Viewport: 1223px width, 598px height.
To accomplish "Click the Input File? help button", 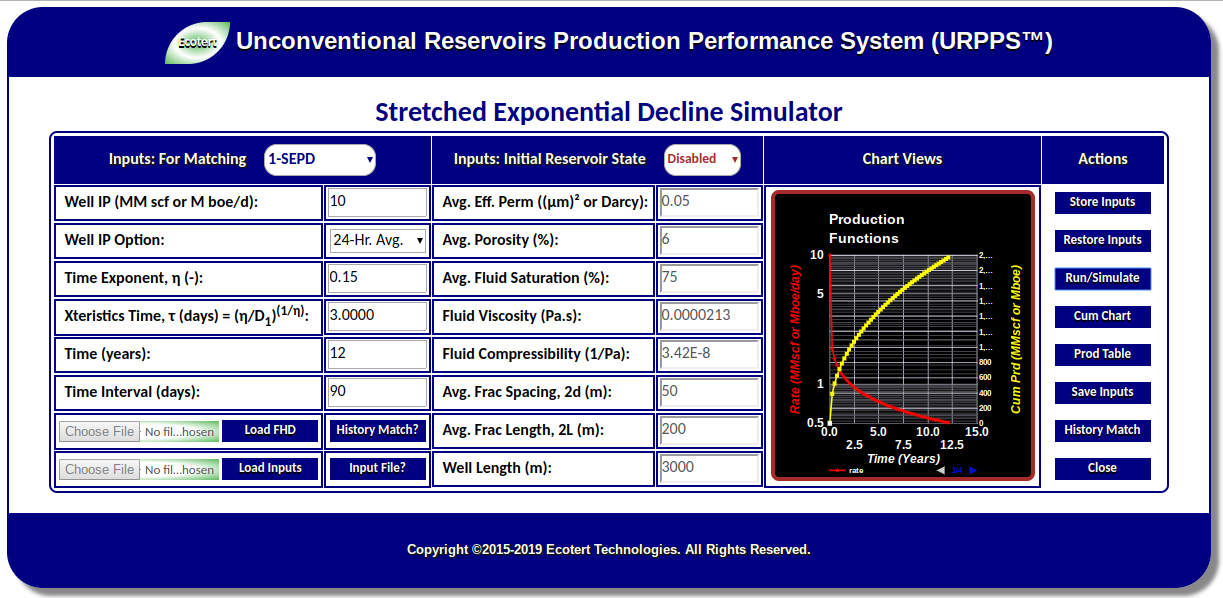I will (378, 468).
